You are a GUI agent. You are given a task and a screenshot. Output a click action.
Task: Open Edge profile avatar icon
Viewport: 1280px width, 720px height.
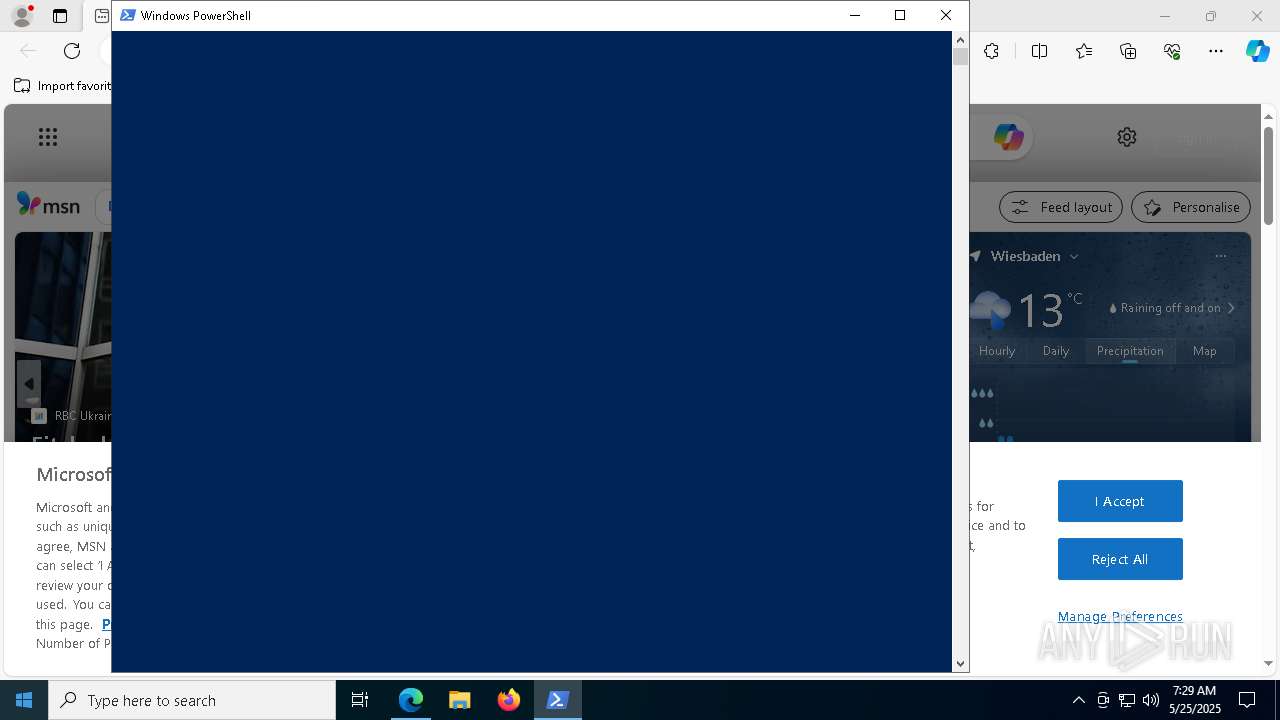21,16
